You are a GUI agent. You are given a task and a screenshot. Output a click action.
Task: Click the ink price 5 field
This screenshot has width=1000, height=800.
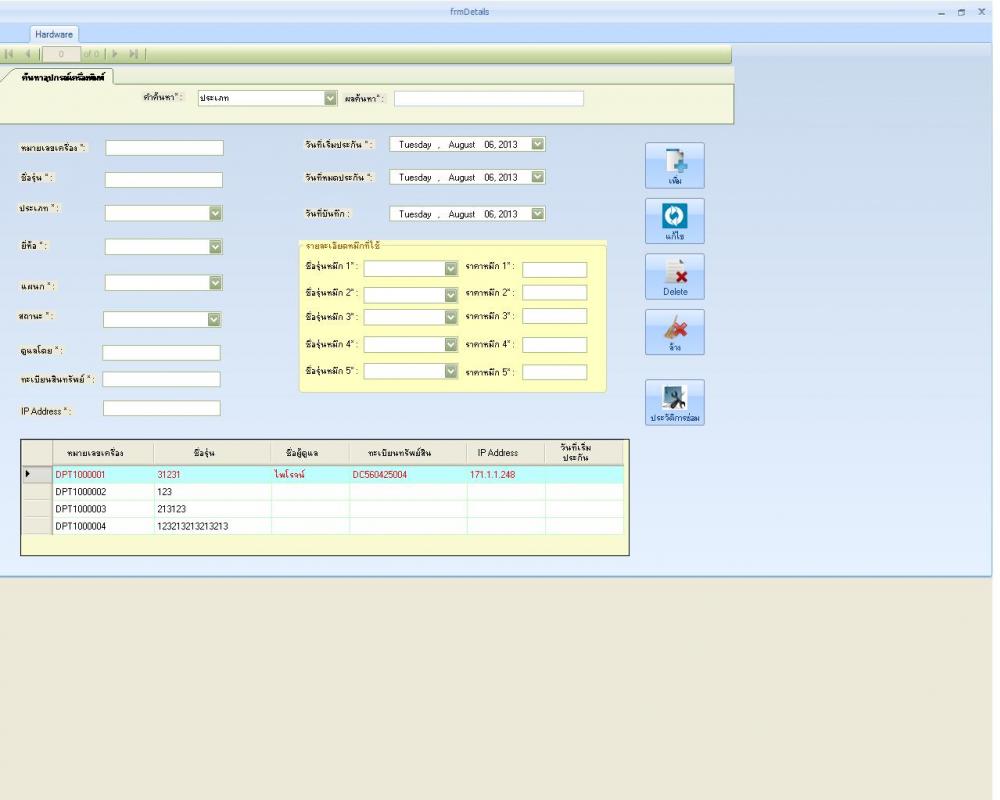pos(554,373)
